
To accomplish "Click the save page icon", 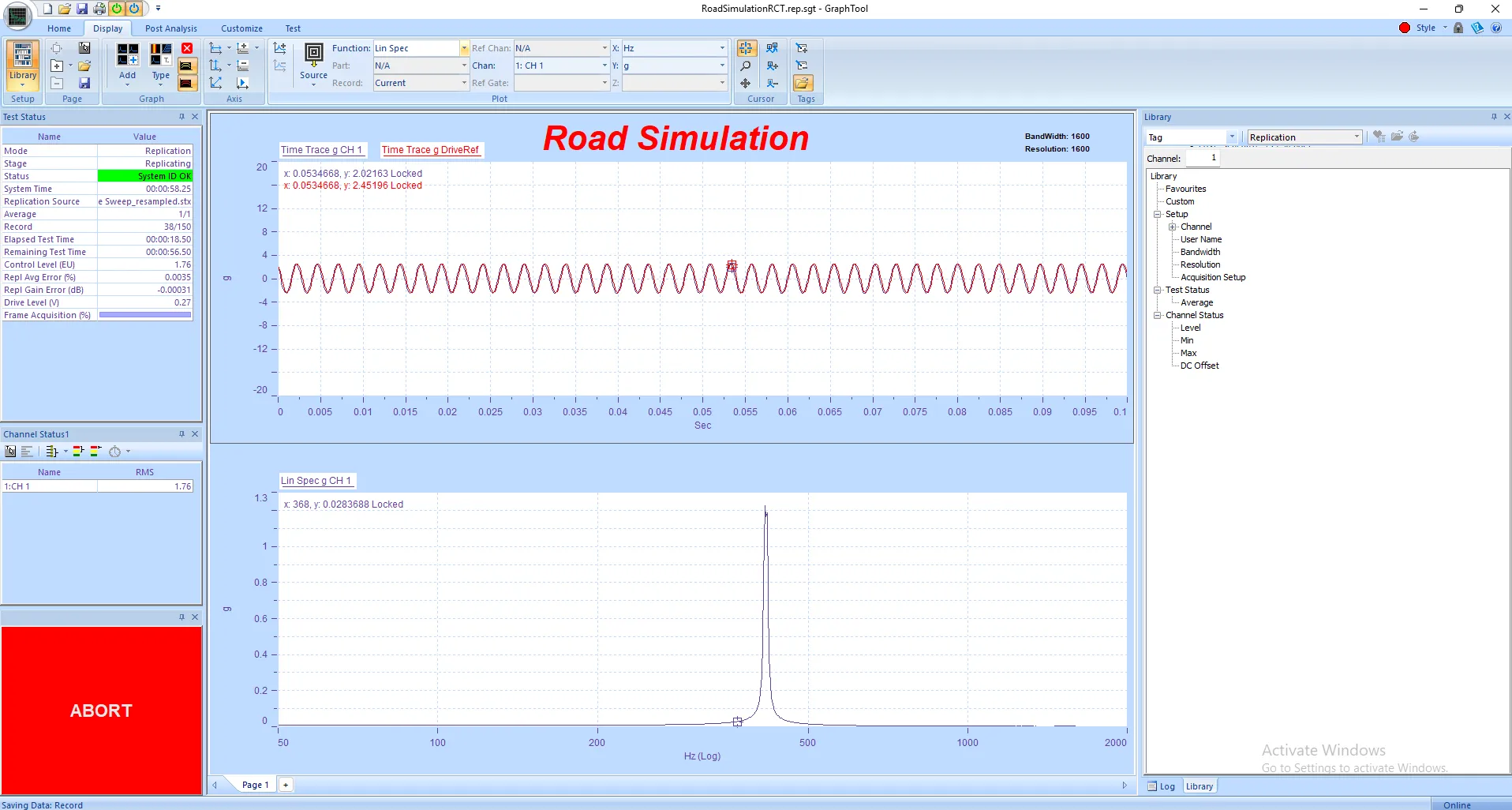I will (x=85, y=83).
